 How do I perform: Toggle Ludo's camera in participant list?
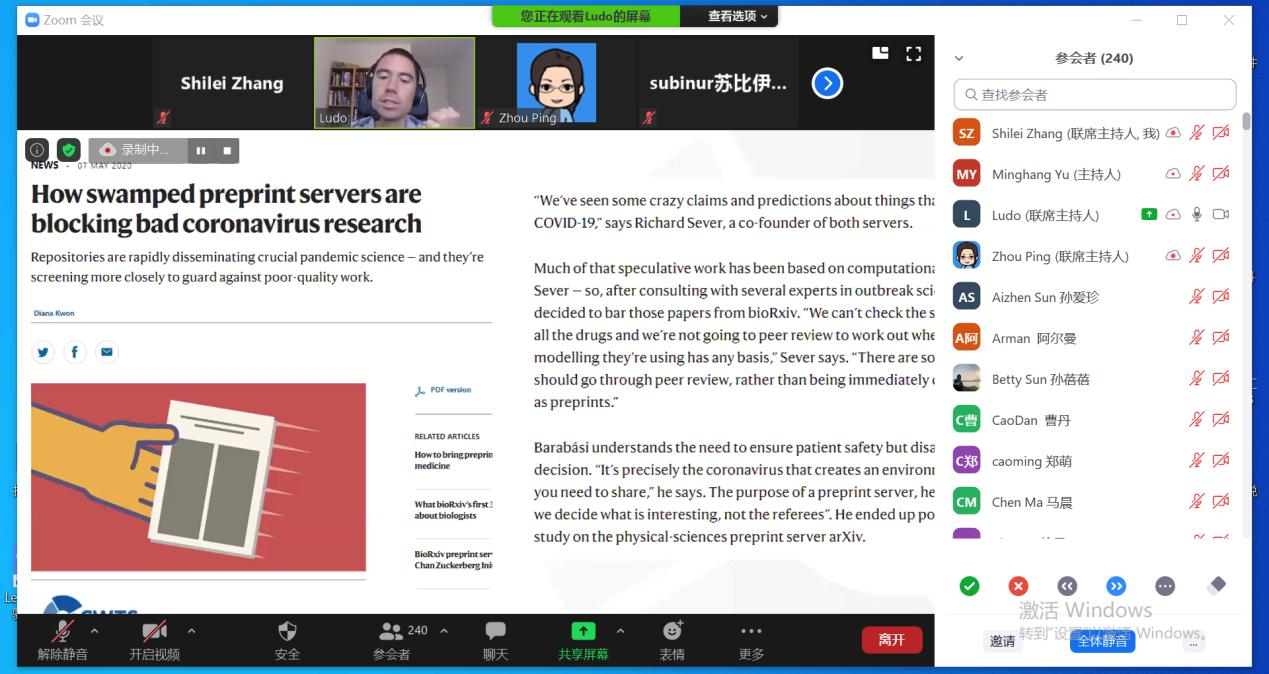pyautogui.click(x=1220, y=215)
